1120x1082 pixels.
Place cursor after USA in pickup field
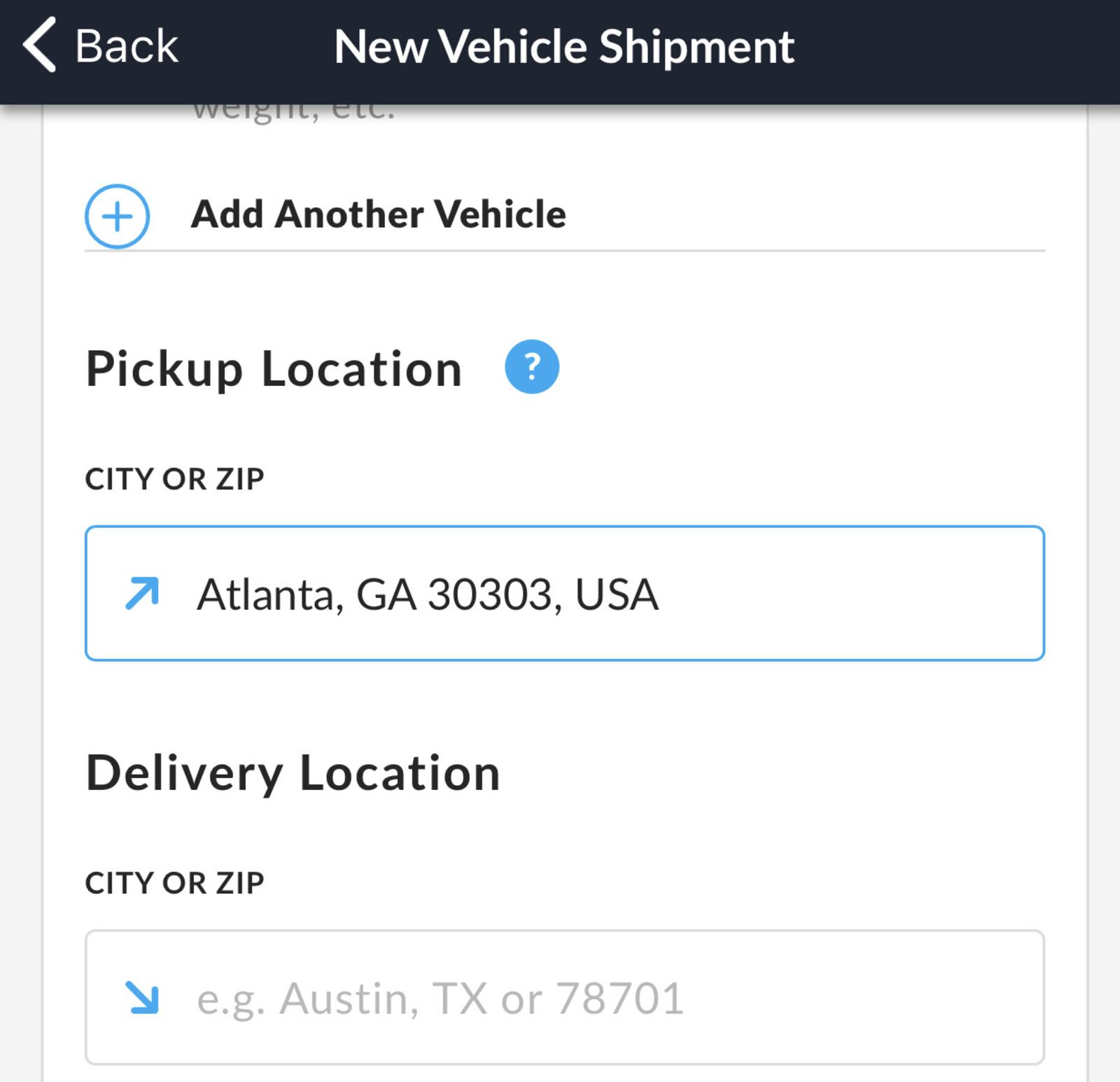point(661,594)
